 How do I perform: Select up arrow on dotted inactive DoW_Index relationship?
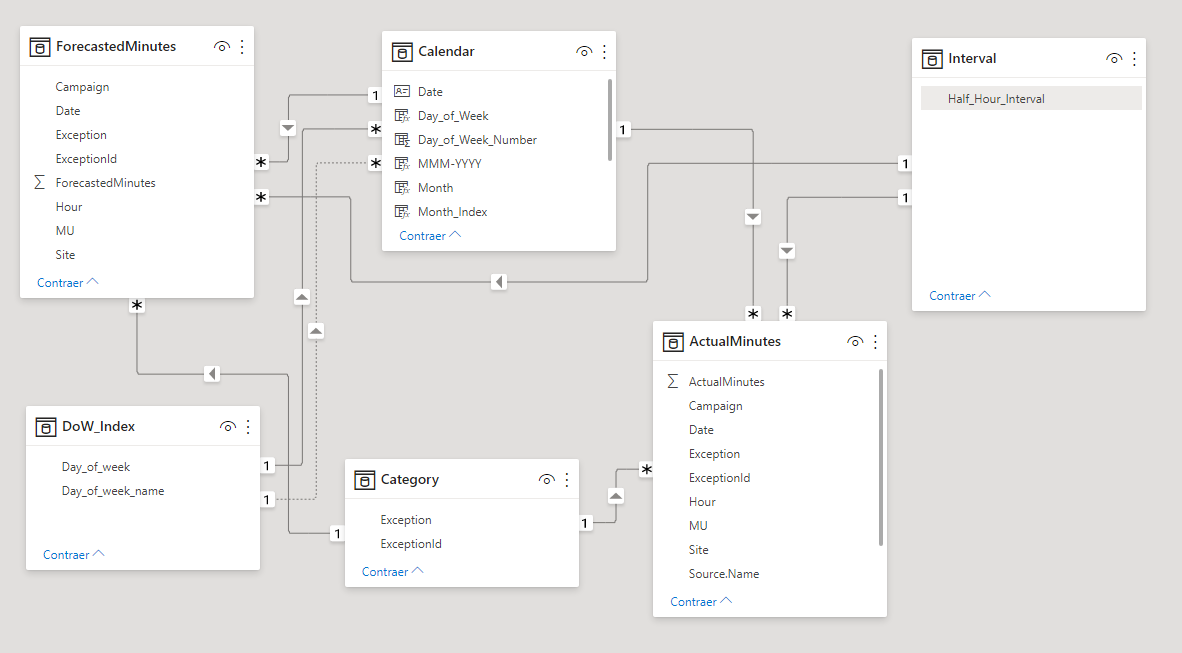coord(316,331)
